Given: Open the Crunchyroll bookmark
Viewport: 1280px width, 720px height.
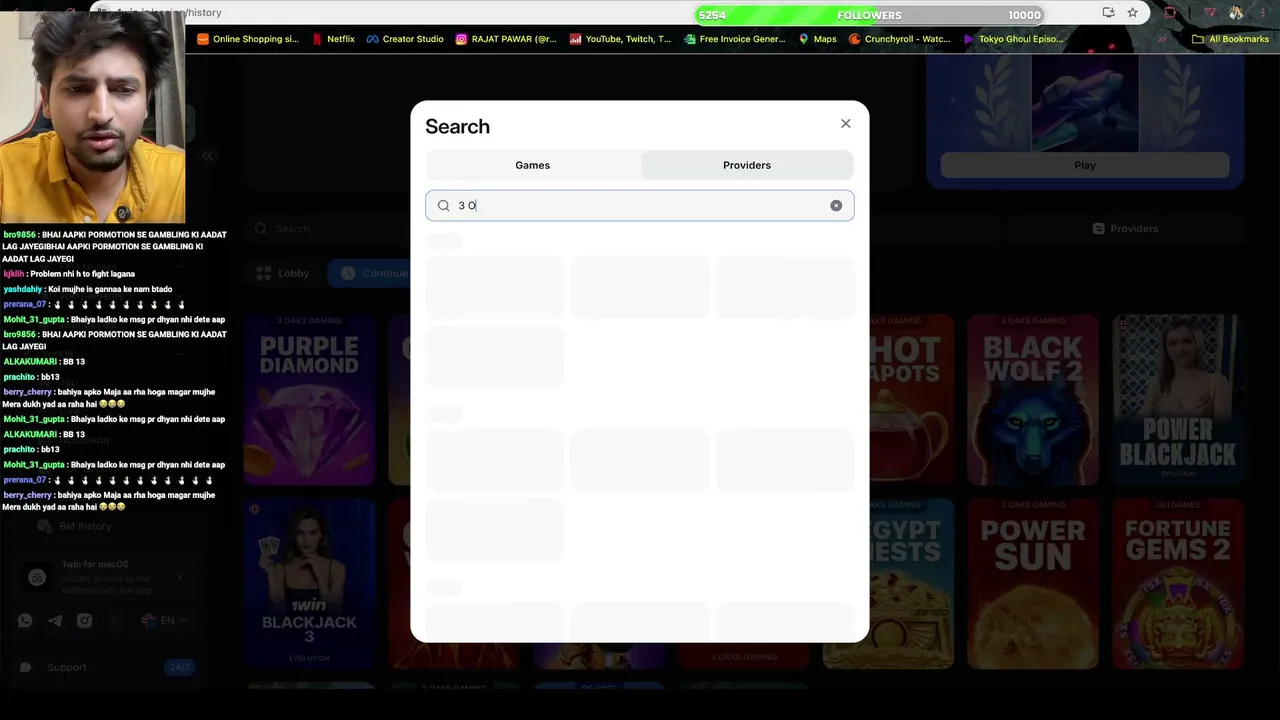Looking at the screenshot, I should point(899,39).
